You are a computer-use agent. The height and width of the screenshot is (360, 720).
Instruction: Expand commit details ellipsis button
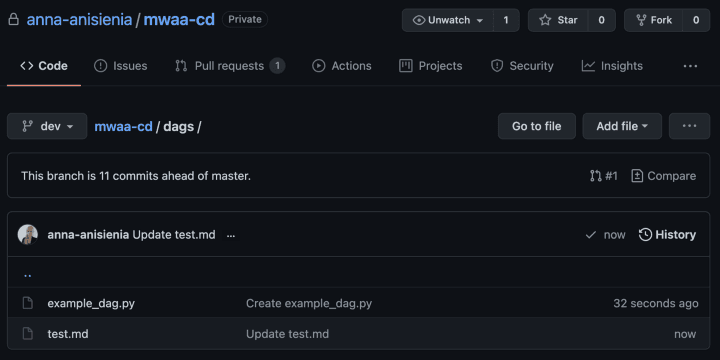(x=231, y=235)
